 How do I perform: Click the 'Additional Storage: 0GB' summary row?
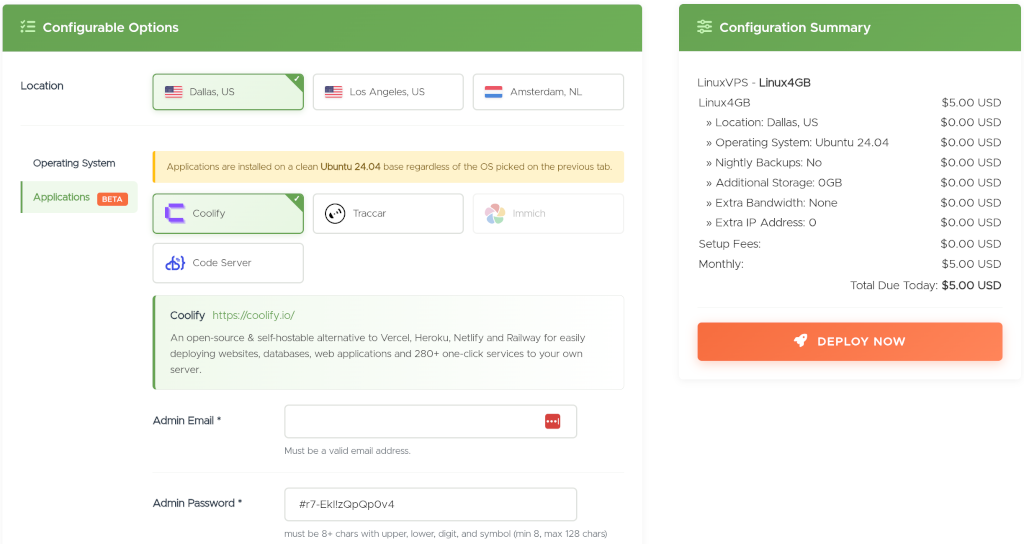(x=850, y=183)
